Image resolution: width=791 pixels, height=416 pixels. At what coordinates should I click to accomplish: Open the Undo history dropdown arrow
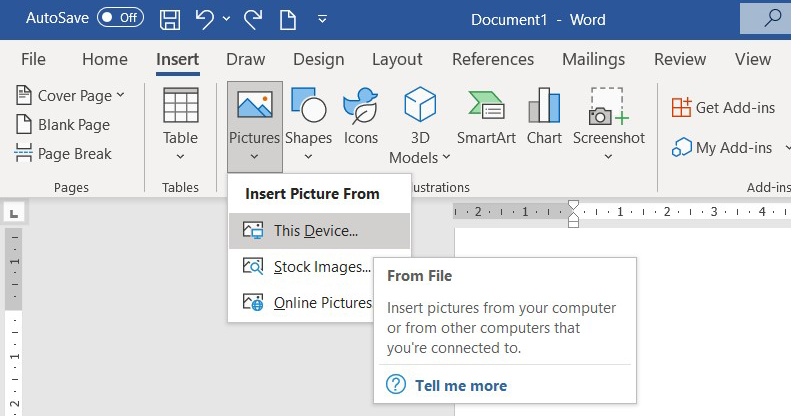[227, 19]
